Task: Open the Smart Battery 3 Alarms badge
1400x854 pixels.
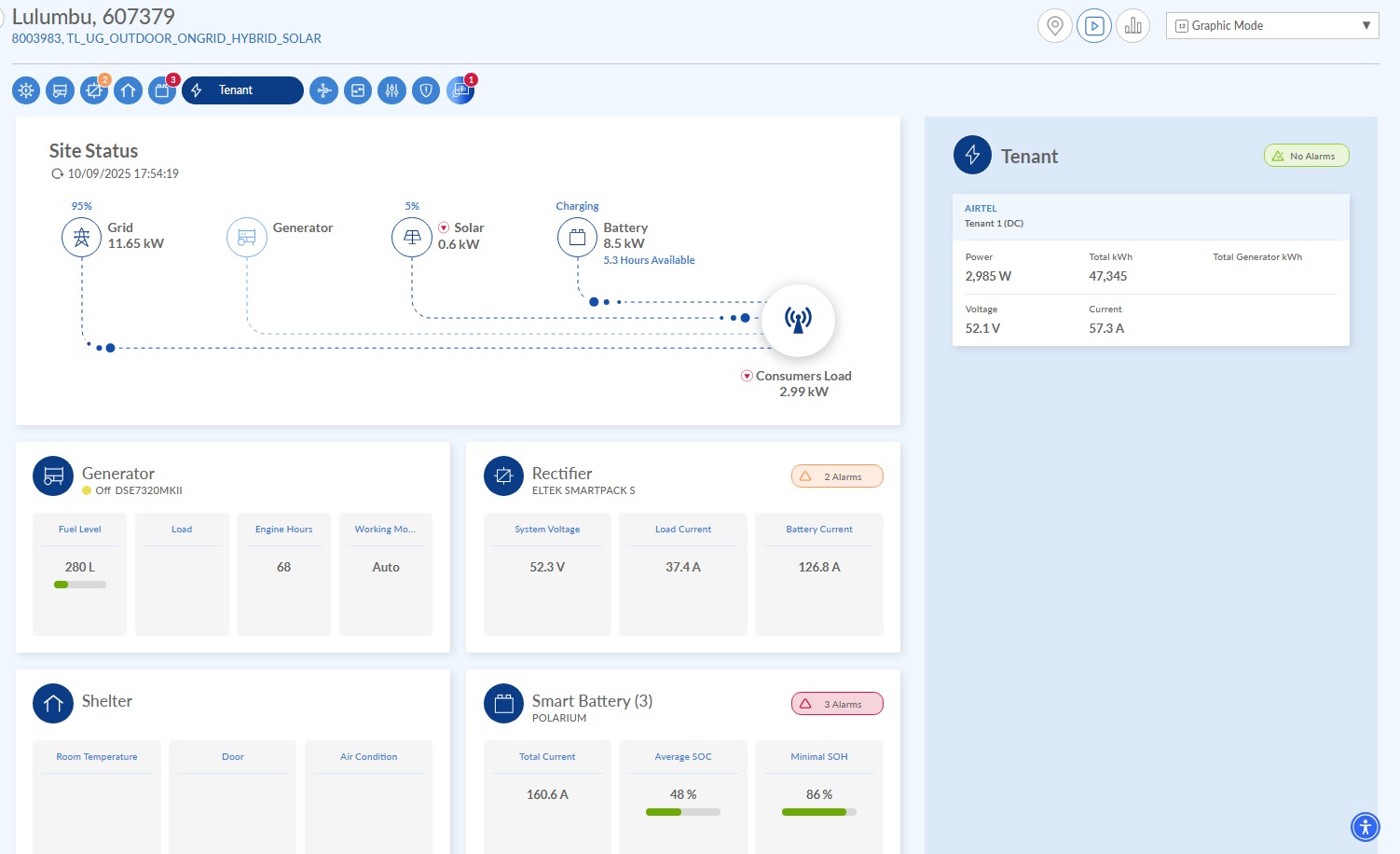Action: pos(837,704)
